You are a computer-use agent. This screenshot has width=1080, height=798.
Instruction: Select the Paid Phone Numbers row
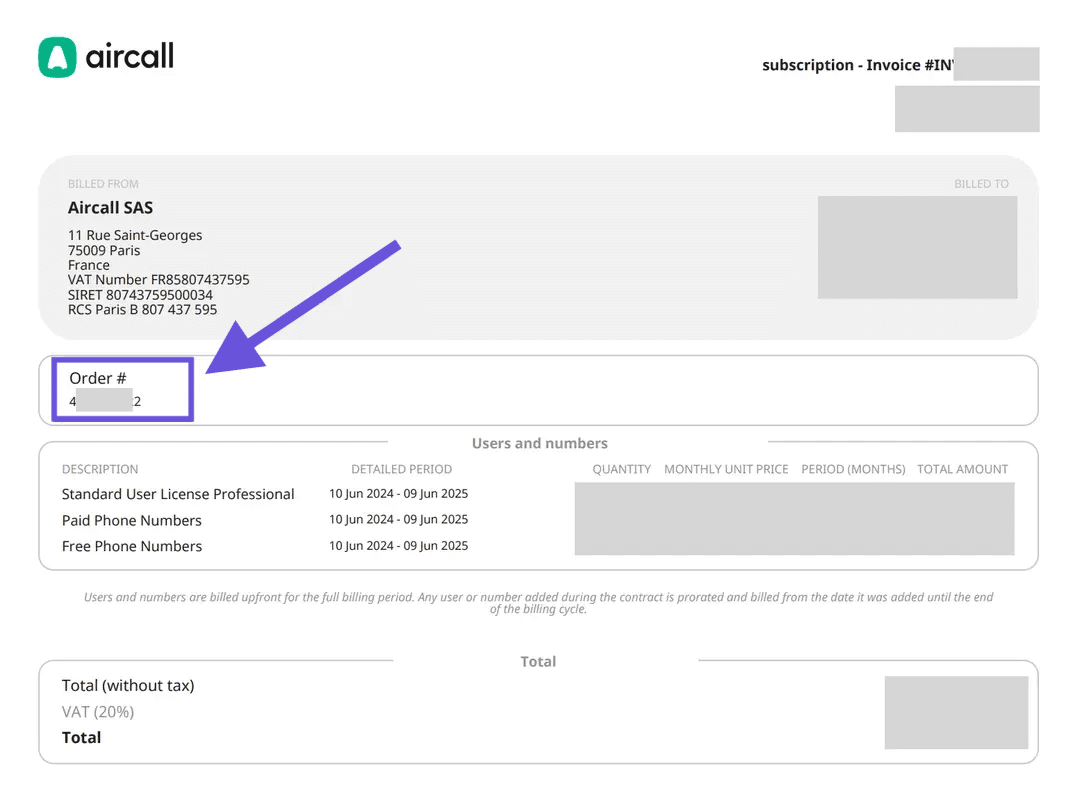[x=131, y=520]
